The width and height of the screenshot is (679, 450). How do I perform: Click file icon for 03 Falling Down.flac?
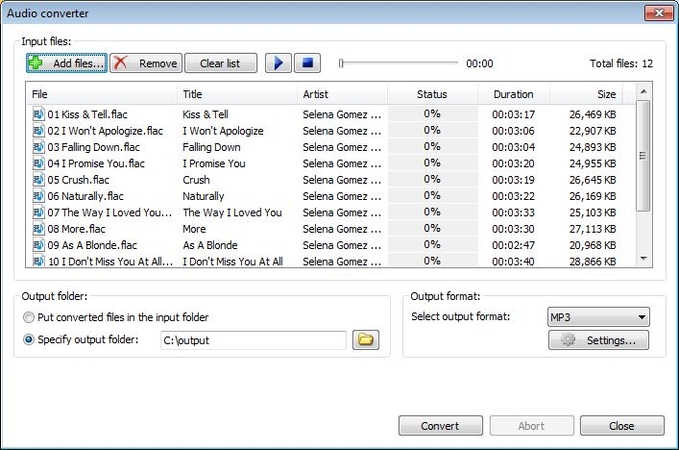click(39, 147)
